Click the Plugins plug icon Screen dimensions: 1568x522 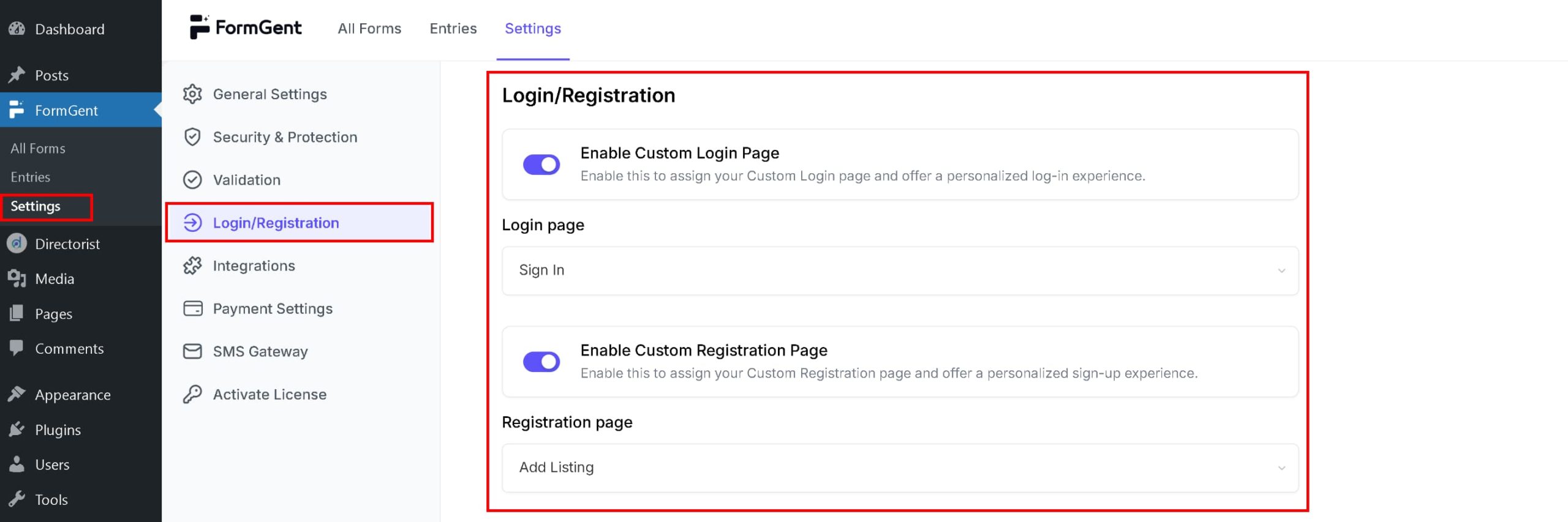click(x=17, y=430)
